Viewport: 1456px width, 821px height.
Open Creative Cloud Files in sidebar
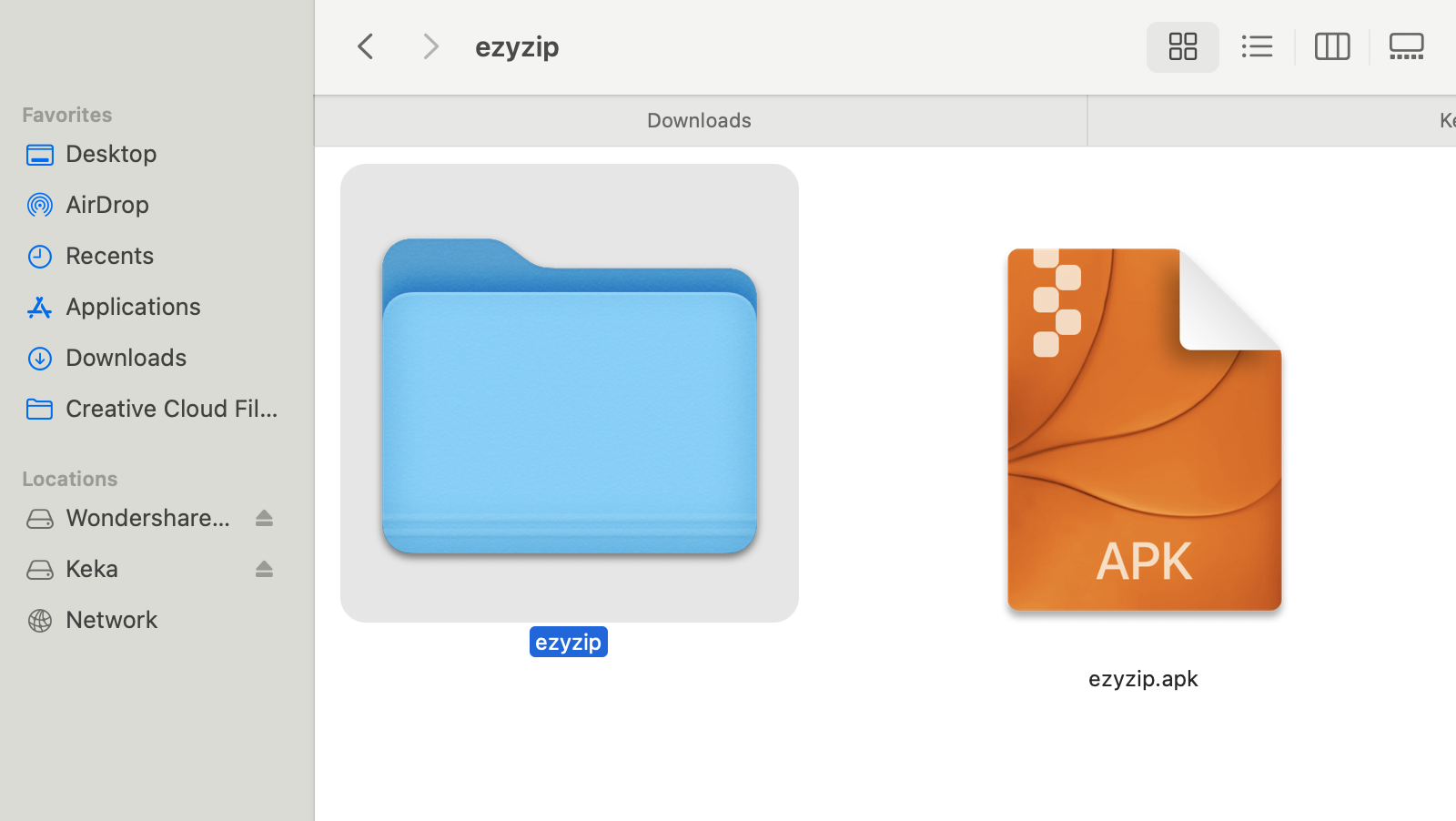171,408
